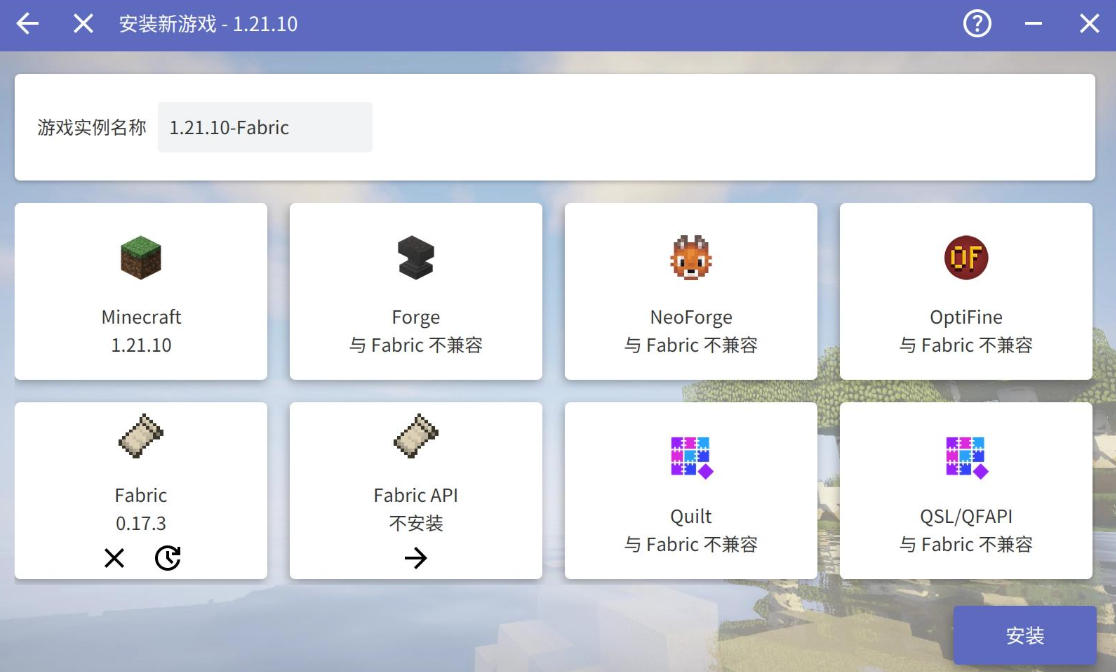
Task: Click the 安装 install button
Action: pyautogui.click(x=1025, y=635)
